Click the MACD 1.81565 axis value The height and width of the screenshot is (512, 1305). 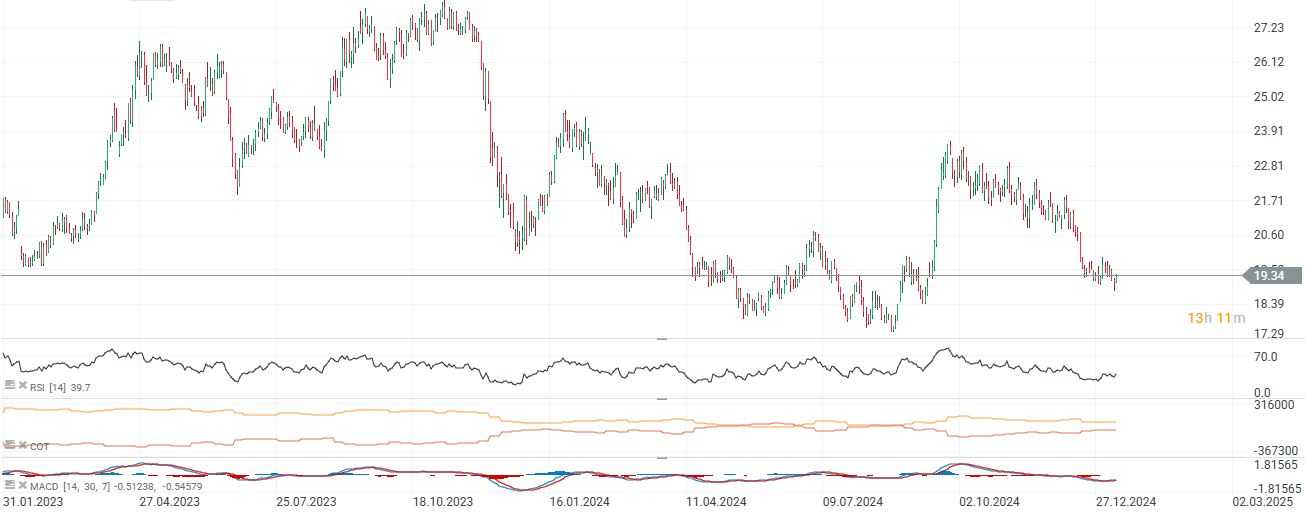click(1276, 466)
